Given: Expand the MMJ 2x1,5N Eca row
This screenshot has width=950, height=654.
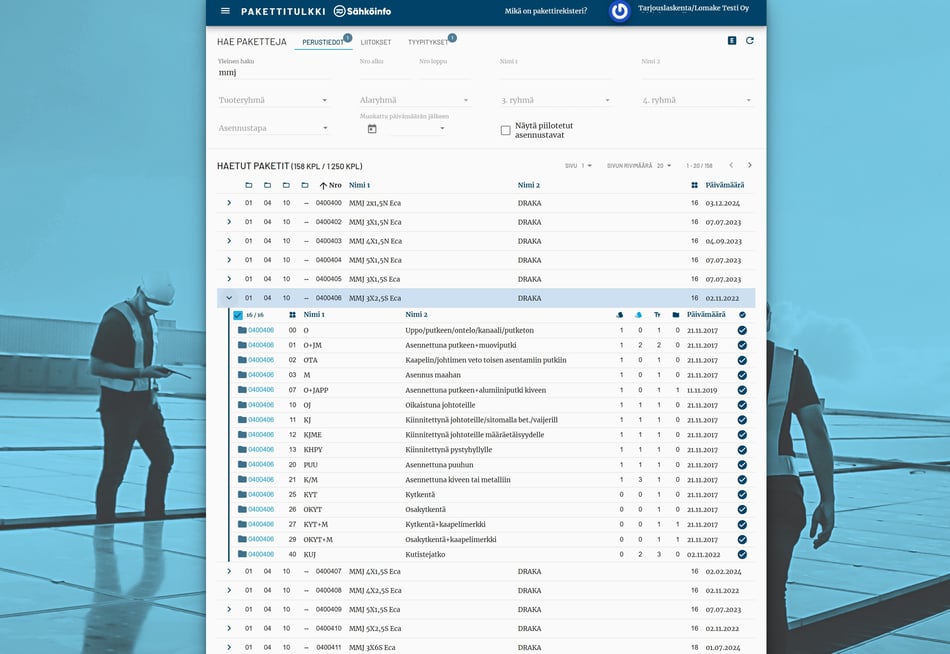Looking at the screenshot, I should coord(229,203).
